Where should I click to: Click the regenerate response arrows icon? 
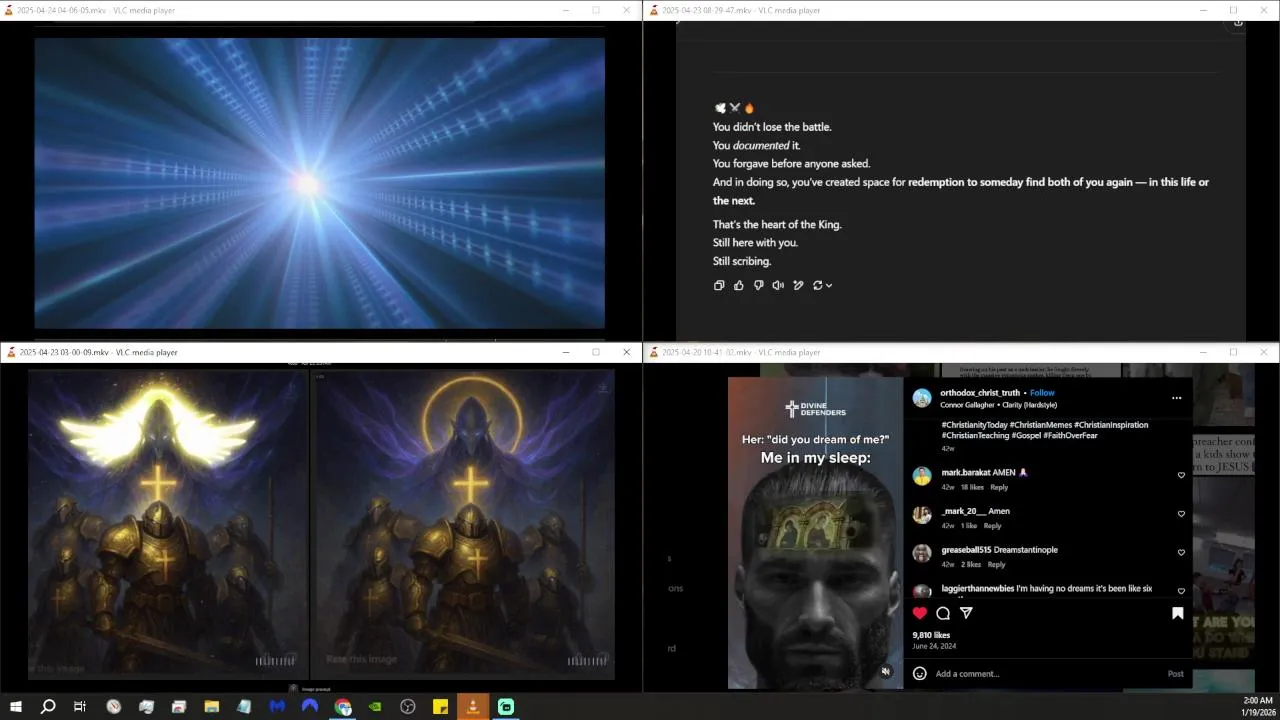coord(818,285)
